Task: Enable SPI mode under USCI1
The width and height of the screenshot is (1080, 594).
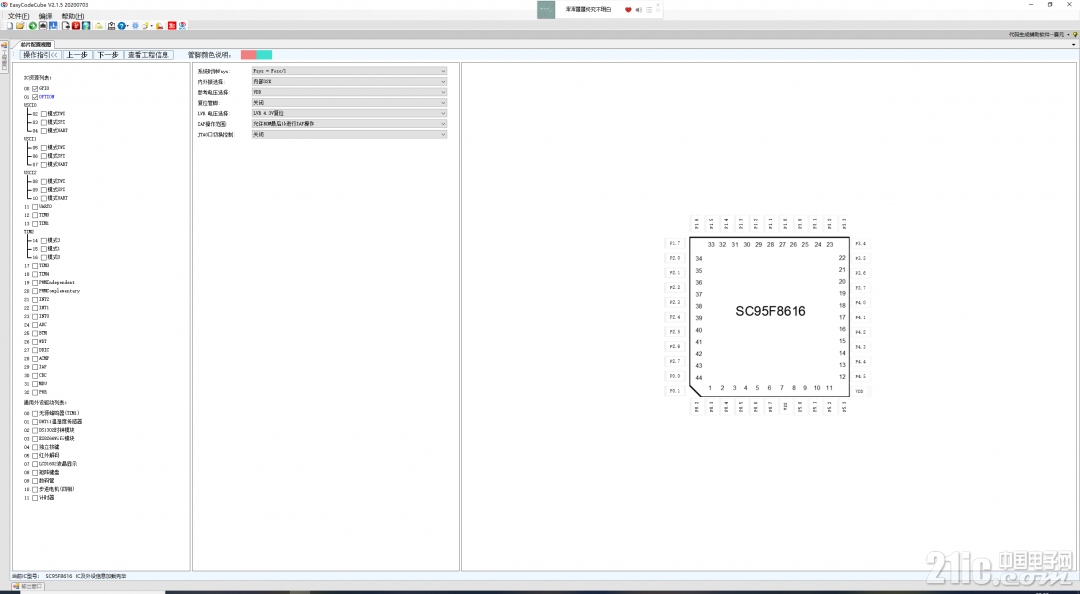Action: (x=44, y=156)
